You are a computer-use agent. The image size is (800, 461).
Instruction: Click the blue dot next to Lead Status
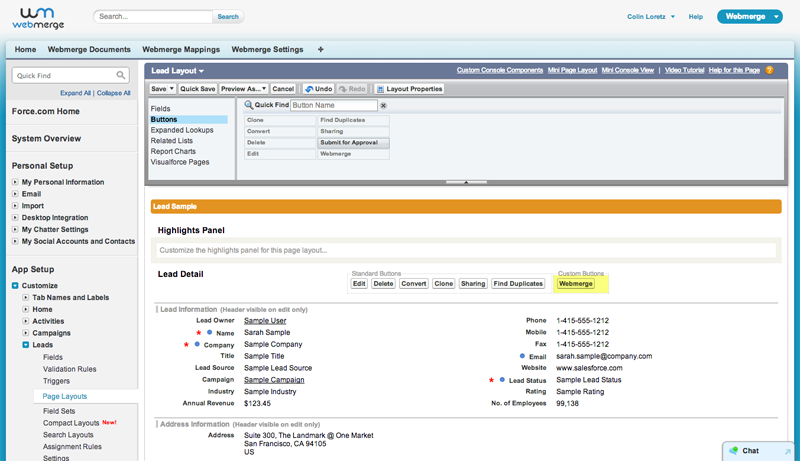pos(502,379)
